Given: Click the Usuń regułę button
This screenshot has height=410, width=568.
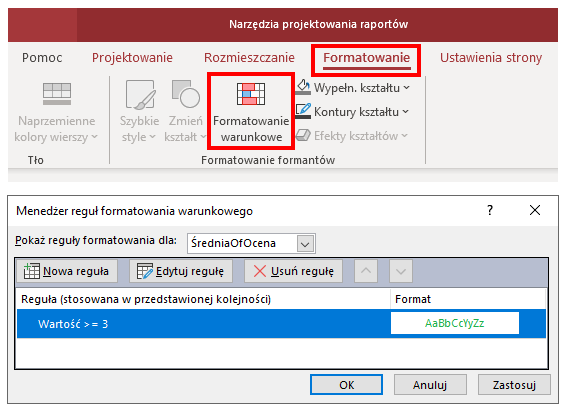Looking at the screenshot, I should pyautogui.click(x=293, y=271).
